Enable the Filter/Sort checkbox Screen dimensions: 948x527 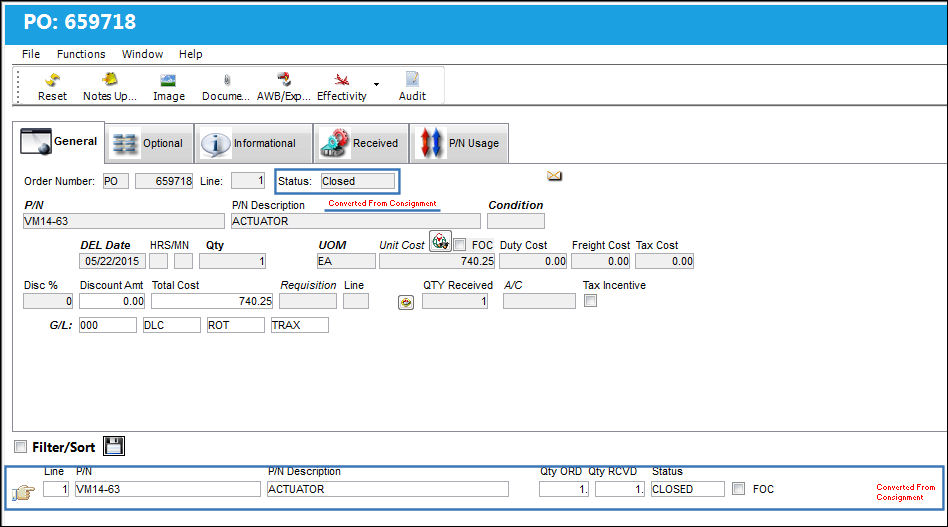click(21, 447)
